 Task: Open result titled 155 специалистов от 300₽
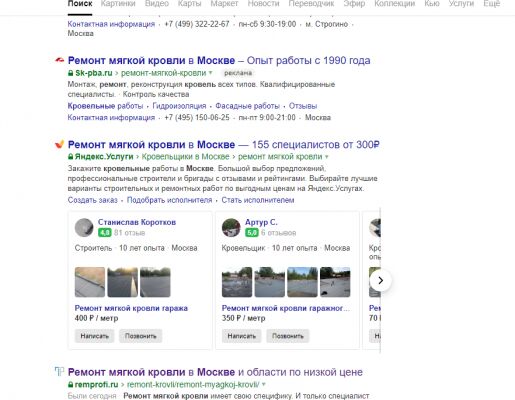click(x=224, y=144)
